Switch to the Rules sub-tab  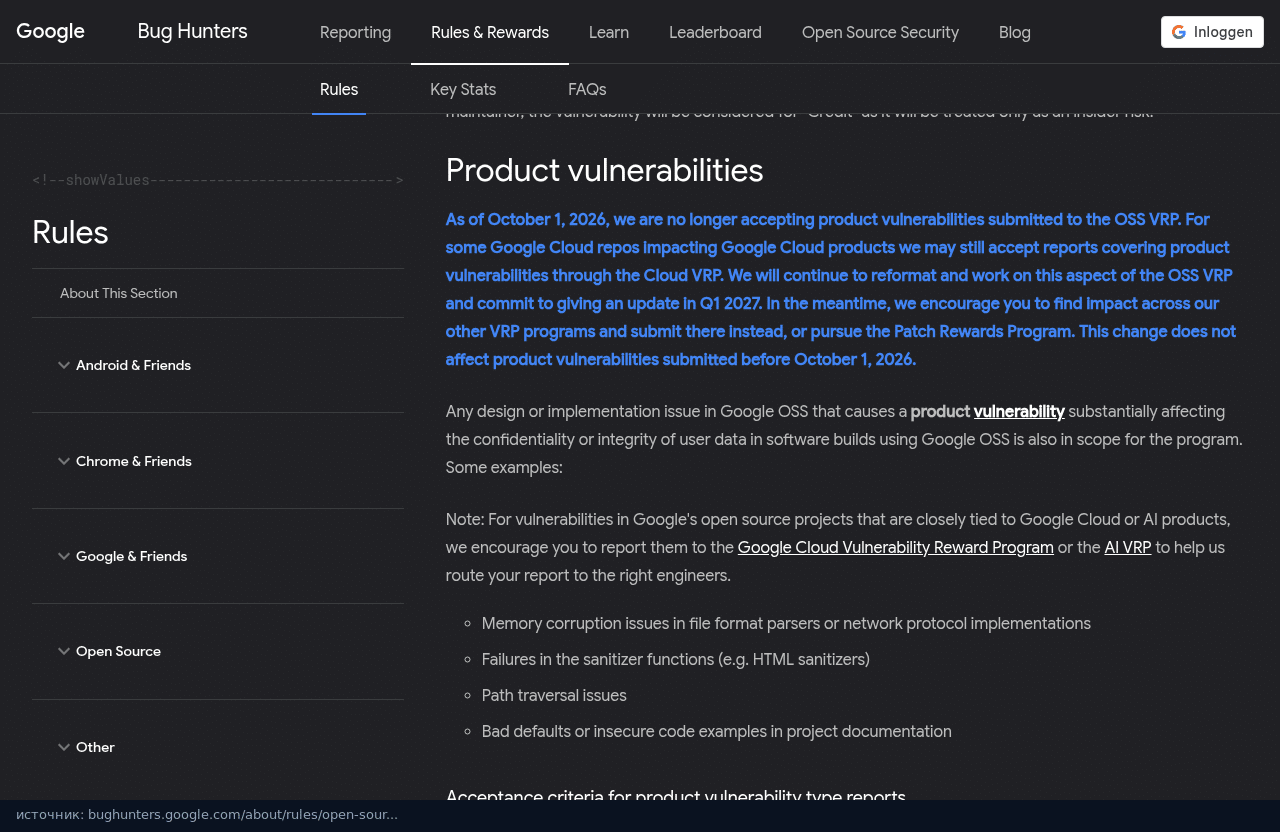(339, 89)
